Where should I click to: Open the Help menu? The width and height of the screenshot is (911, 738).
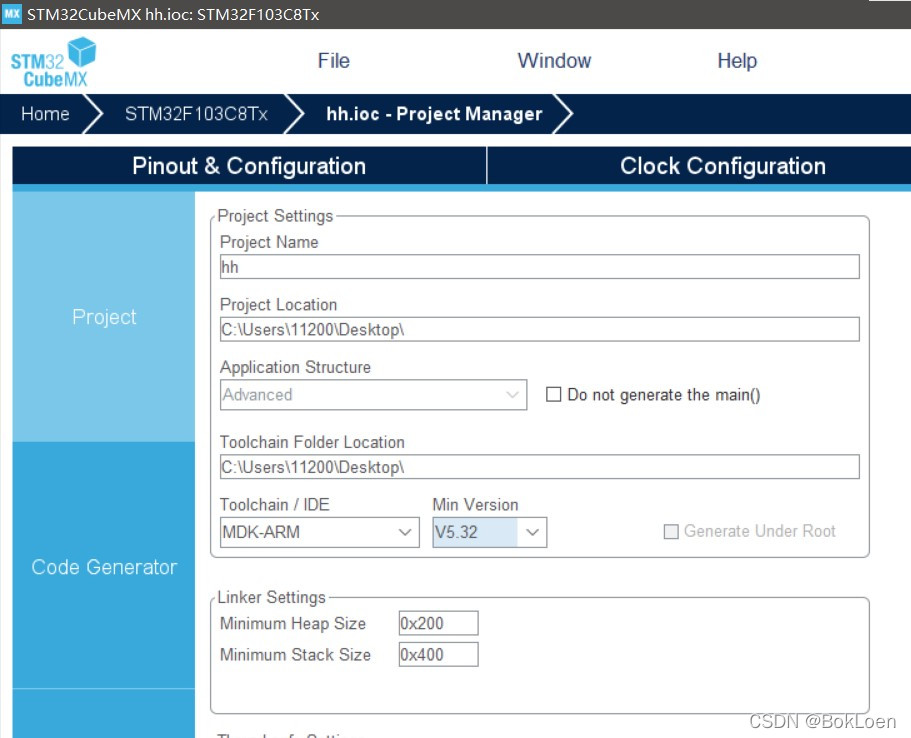click(737, 60)
